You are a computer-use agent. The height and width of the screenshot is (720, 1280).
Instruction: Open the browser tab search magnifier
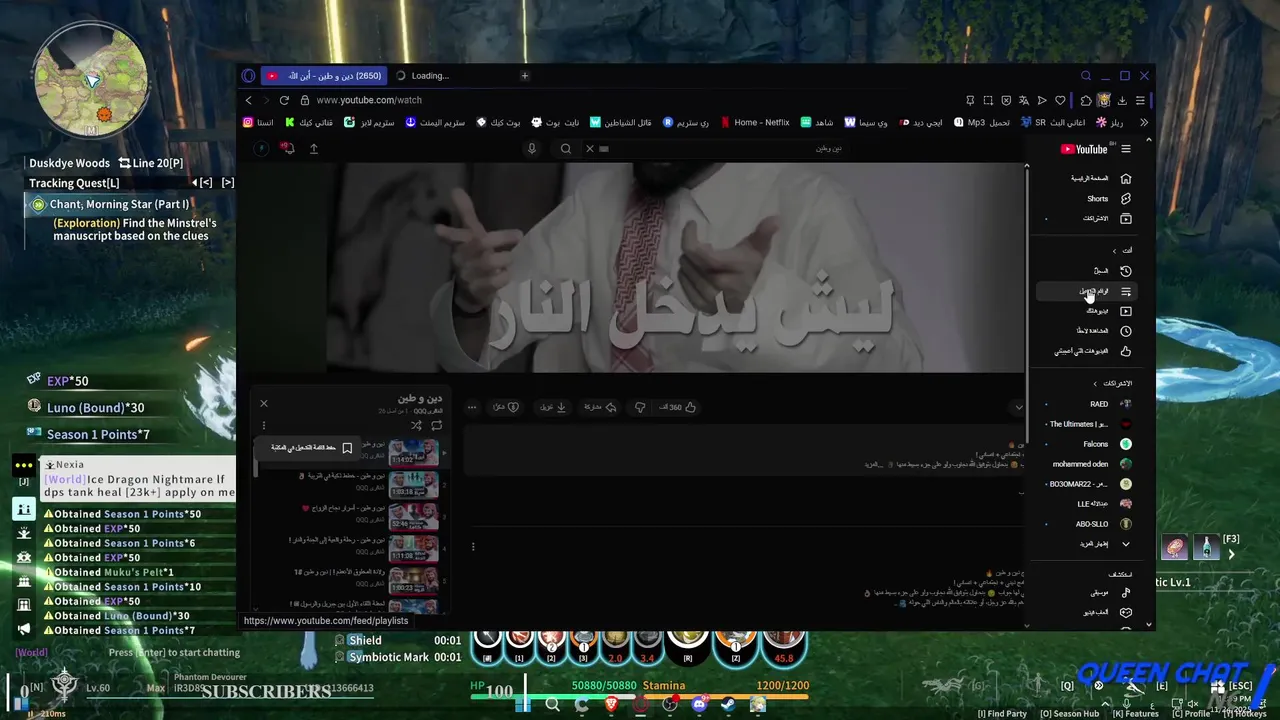pos(1086,76)
